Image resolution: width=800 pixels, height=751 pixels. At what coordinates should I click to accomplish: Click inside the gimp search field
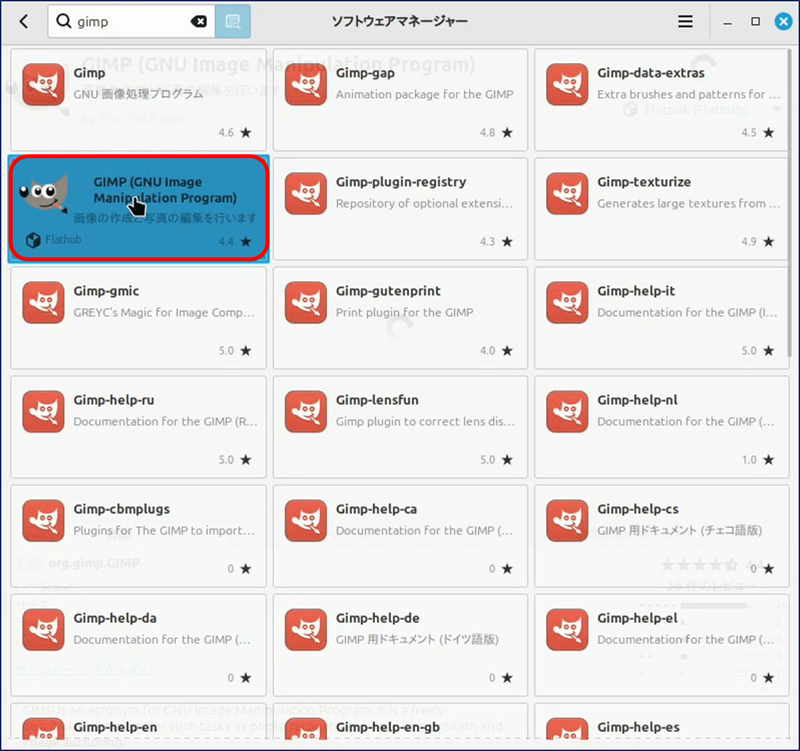pos(132,21)
